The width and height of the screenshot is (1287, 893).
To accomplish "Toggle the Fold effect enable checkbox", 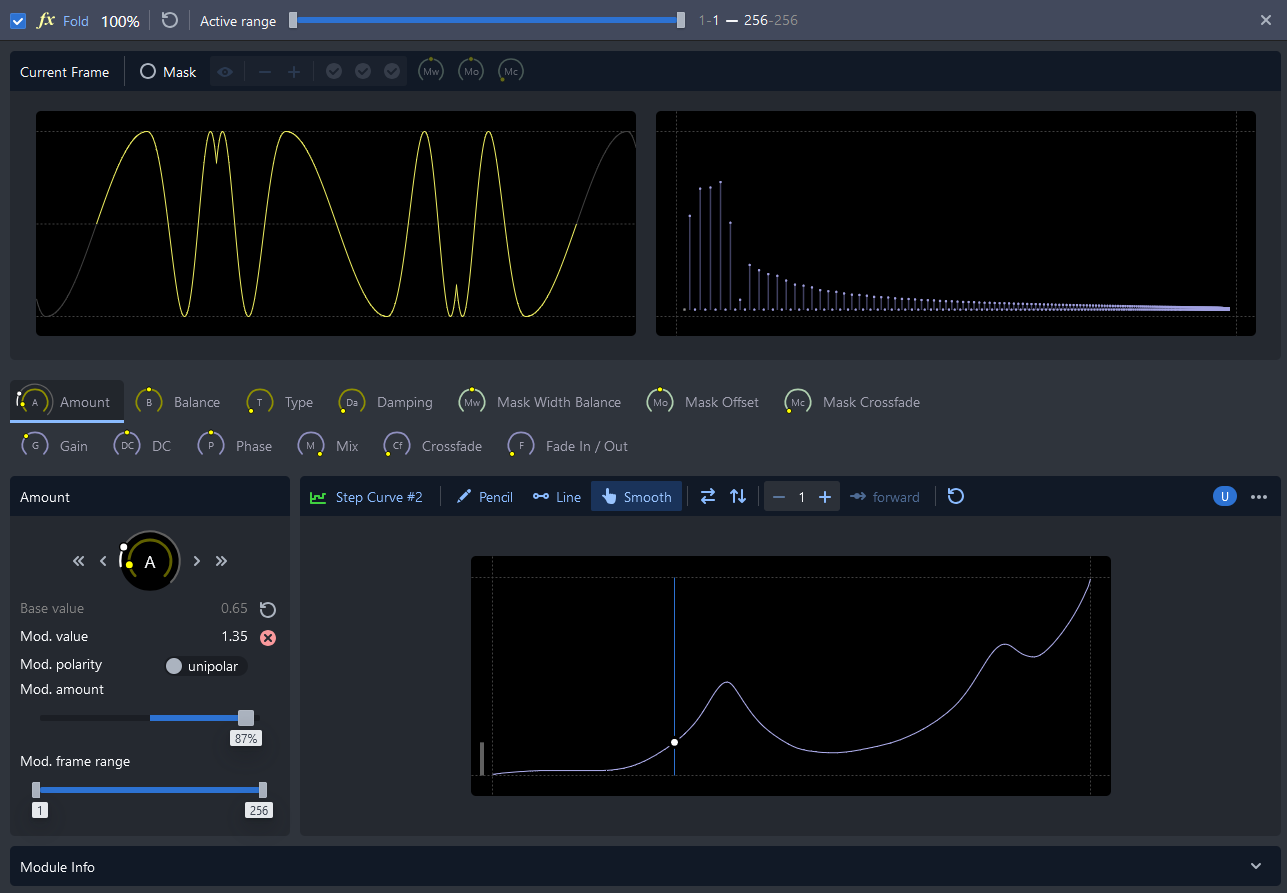I will [x=18, y=20].
